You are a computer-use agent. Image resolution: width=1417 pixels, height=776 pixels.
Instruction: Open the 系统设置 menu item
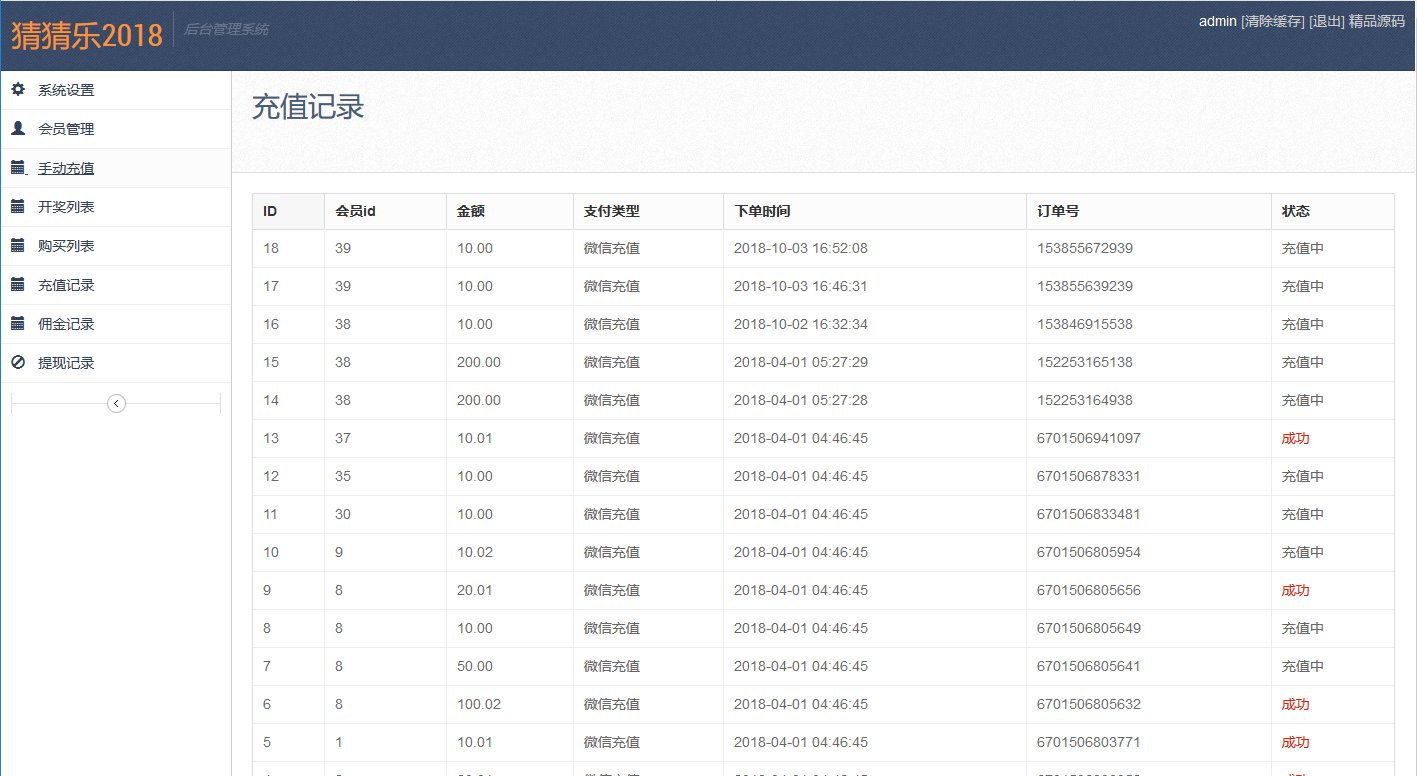(x=66, y=90)
